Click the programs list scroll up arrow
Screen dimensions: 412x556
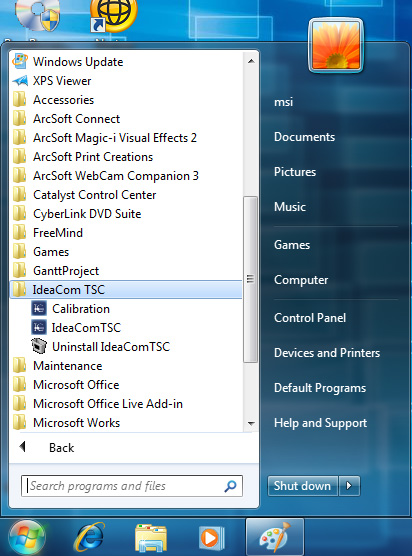tap(251, 61)
